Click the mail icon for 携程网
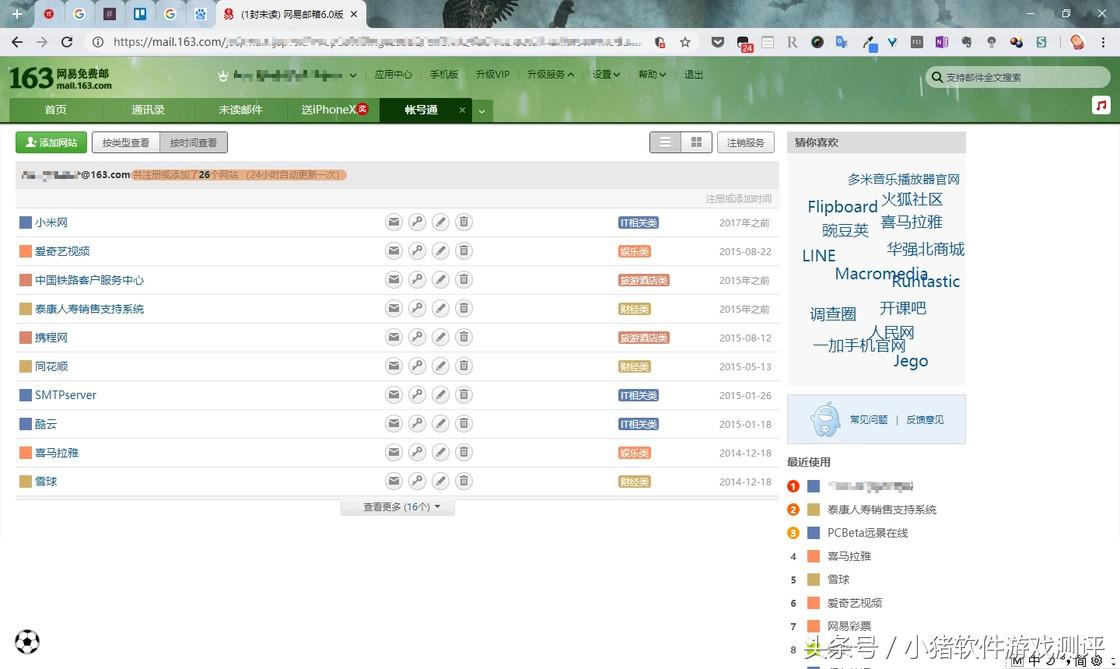Image resolution: width=1120 pixels, height=669 pixels. tap(394, 337)
